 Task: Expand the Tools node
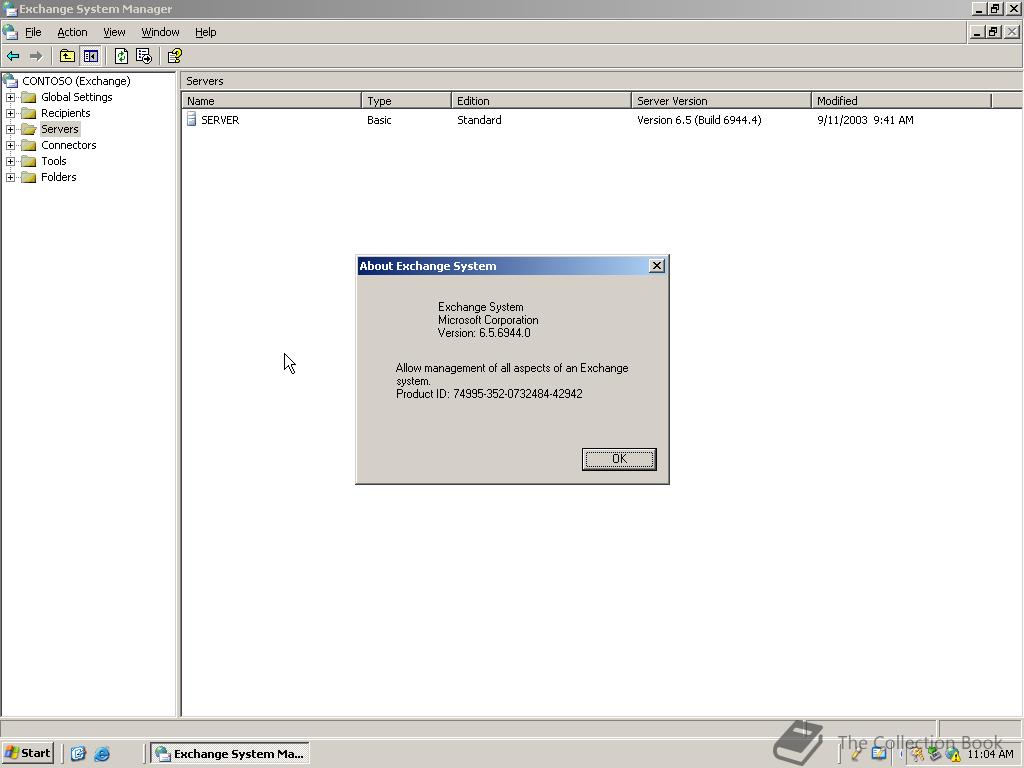tap(10, 161)
